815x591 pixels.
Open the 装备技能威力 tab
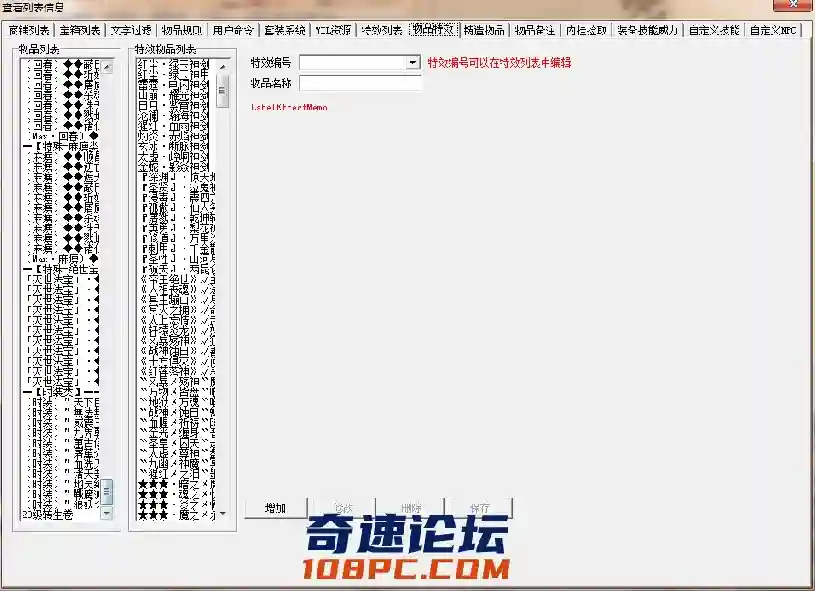[x=648, y=30]
